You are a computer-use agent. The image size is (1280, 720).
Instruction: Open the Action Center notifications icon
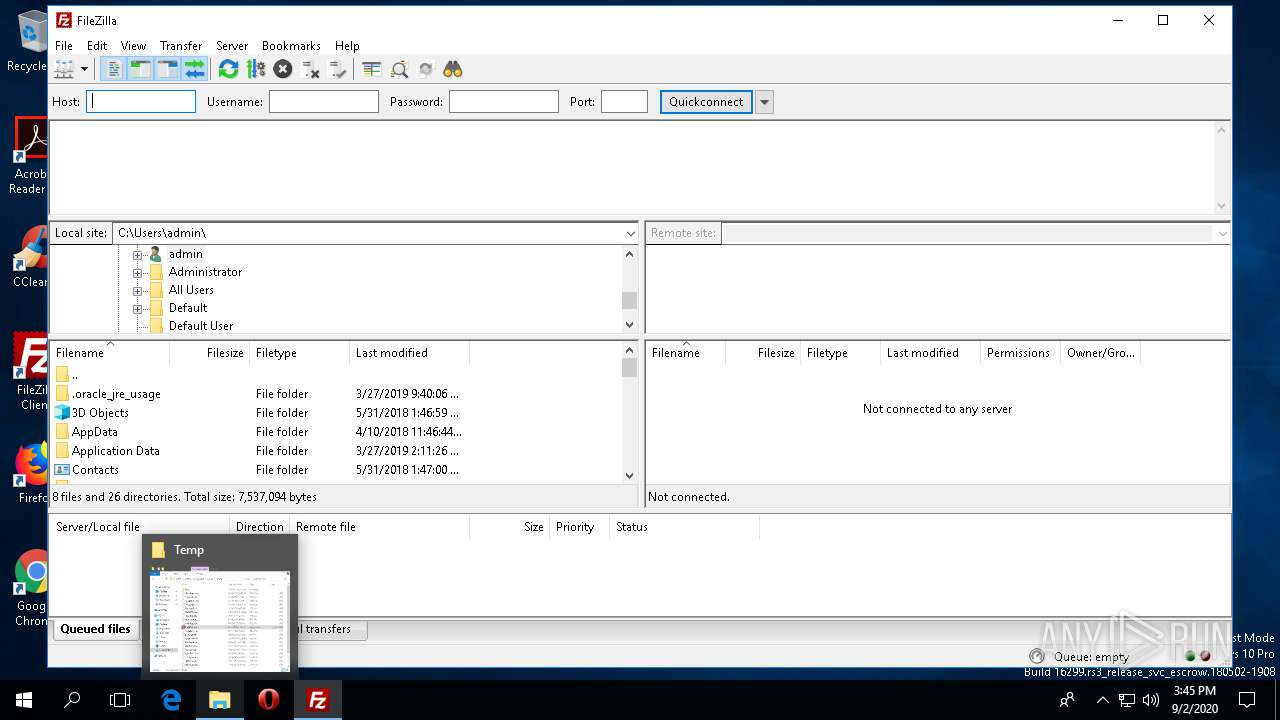pos(1247,700)
